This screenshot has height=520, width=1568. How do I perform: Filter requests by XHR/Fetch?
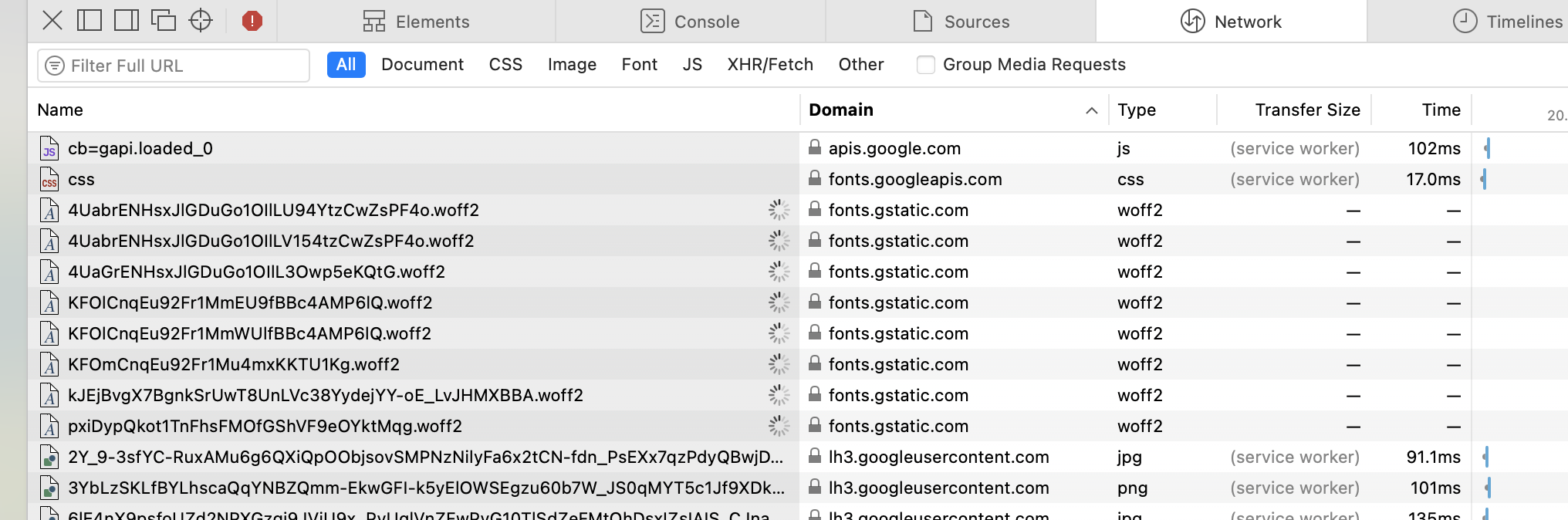(x=770, y=65)
